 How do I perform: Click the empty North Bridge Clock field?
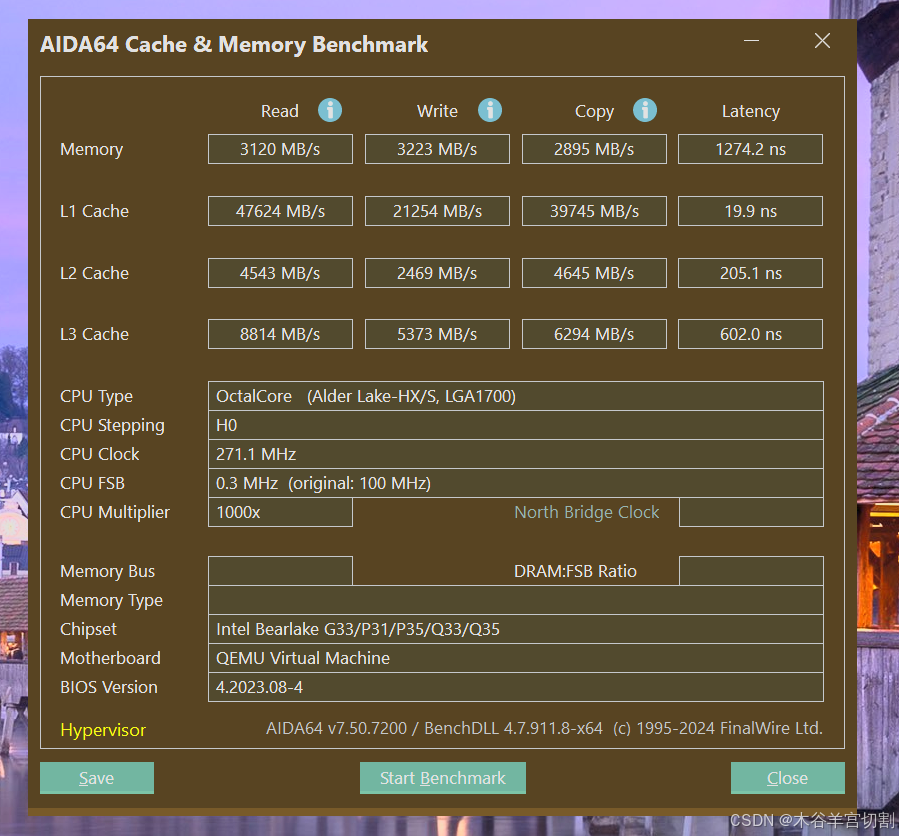(752, 512)
